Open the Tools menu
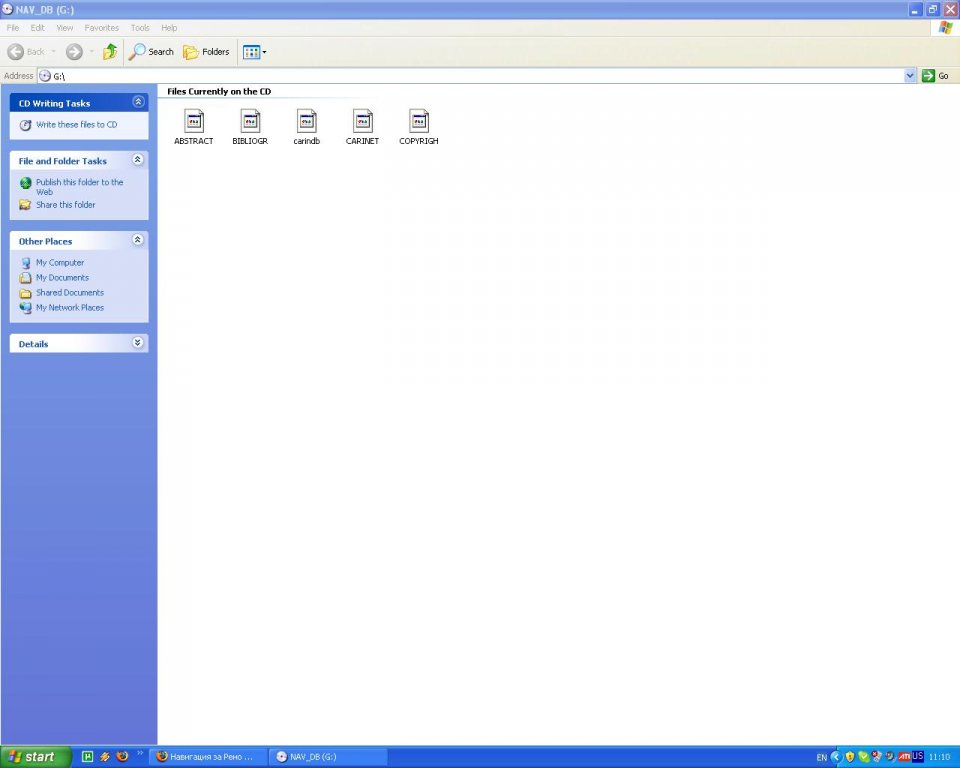960x768 pixels. [140, 28]
